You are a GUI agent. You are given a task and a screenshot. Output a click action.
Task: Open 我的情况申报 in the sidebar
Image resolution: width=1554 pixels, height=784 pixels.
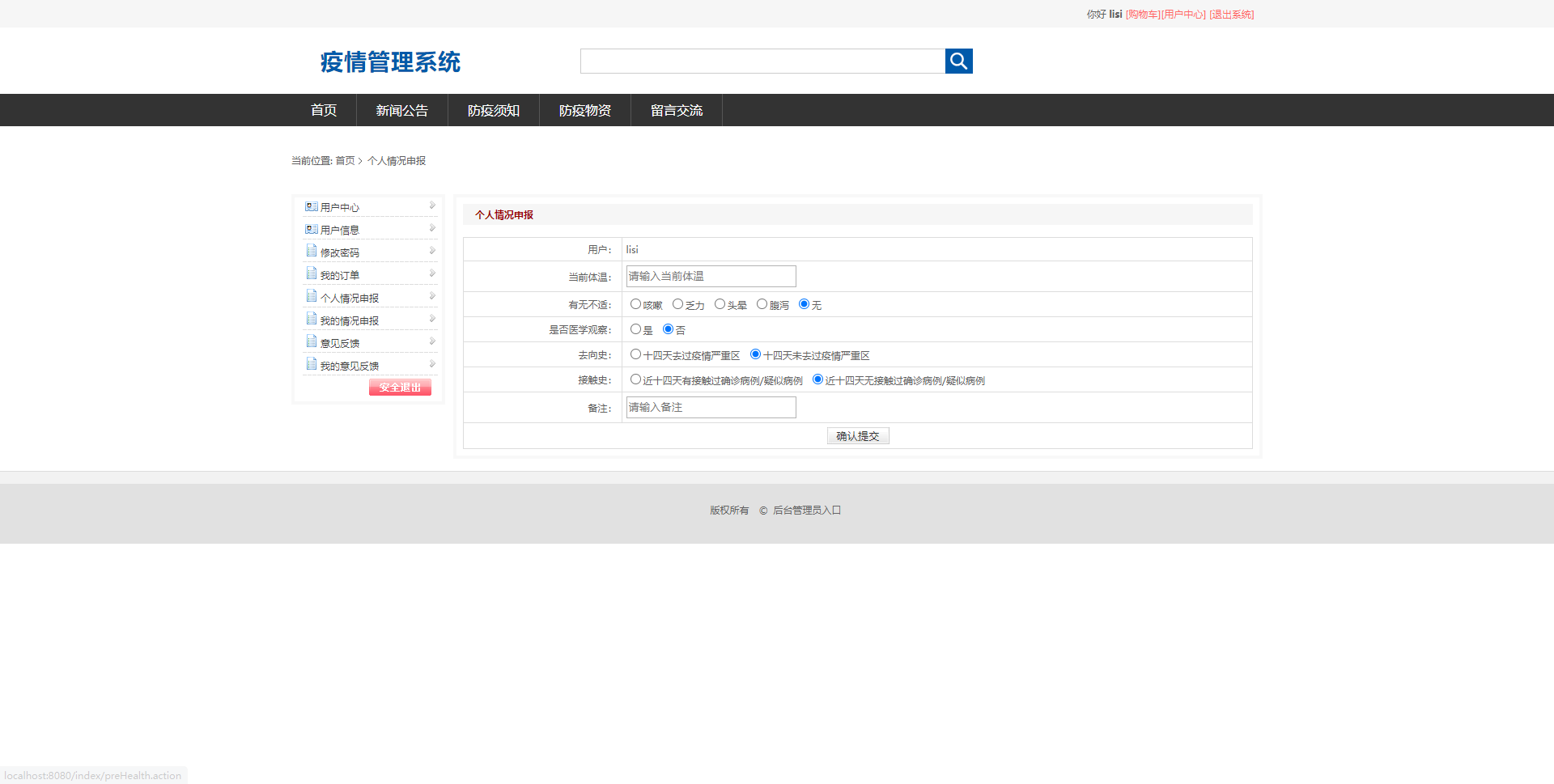coord(350,321)
